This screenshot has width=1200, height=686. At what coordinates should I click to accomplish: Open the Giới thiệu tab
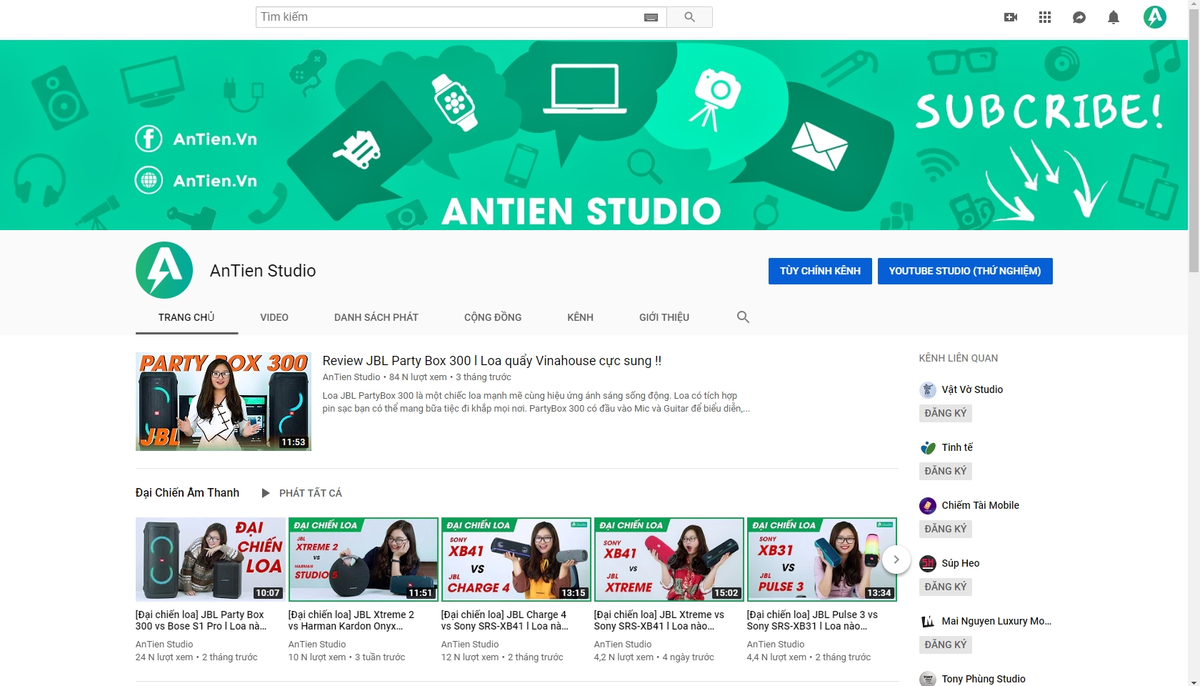(664, 317)
